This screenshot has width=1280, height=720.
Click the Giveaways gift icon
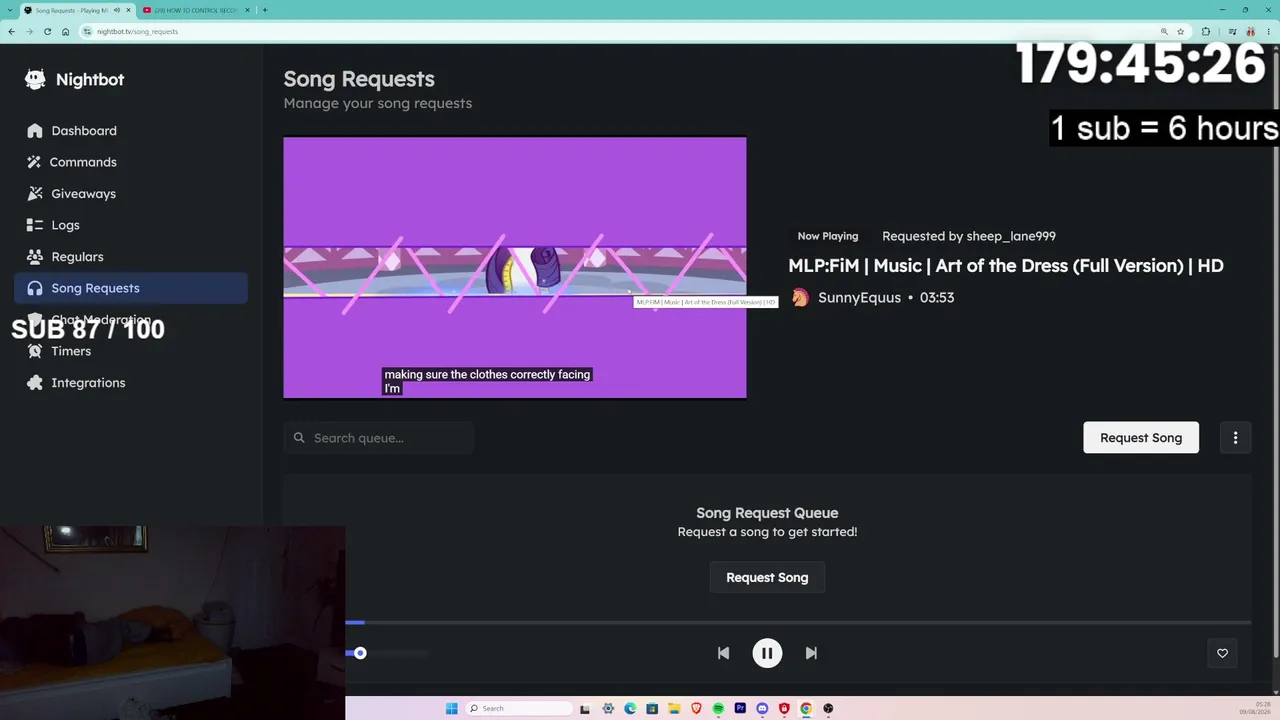click(x=35, y=194)
